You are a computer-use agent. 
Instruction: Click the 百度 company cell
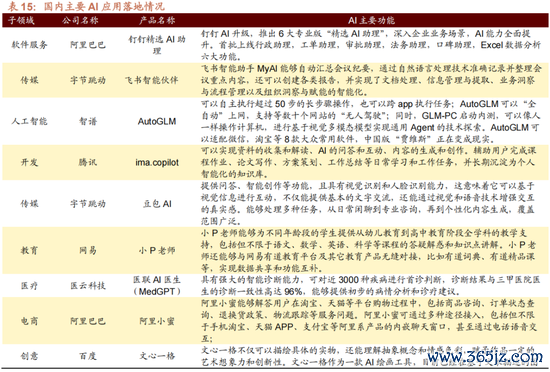[88, 356]
